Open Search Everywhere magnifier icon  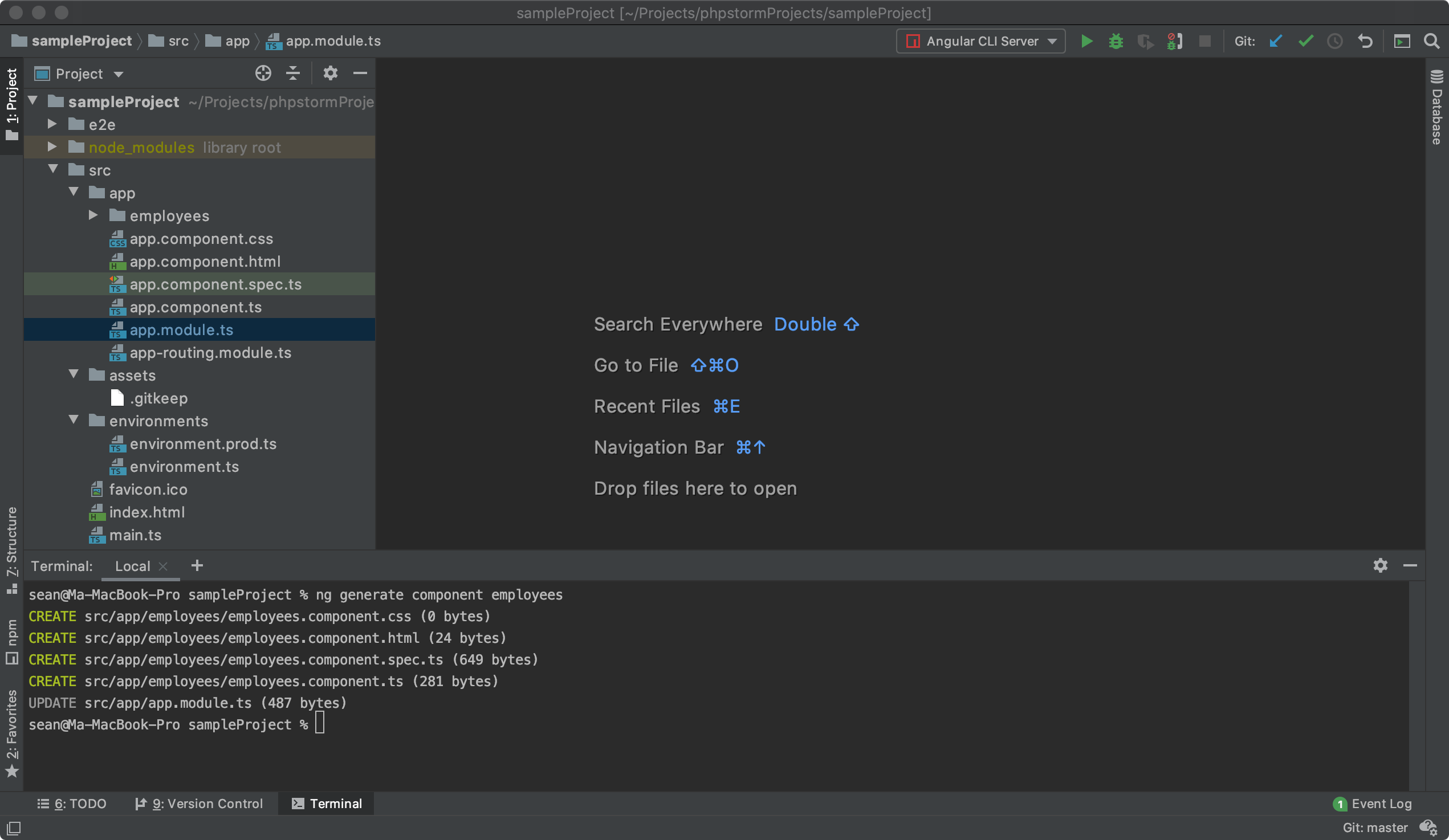(x=1431, y=42)
